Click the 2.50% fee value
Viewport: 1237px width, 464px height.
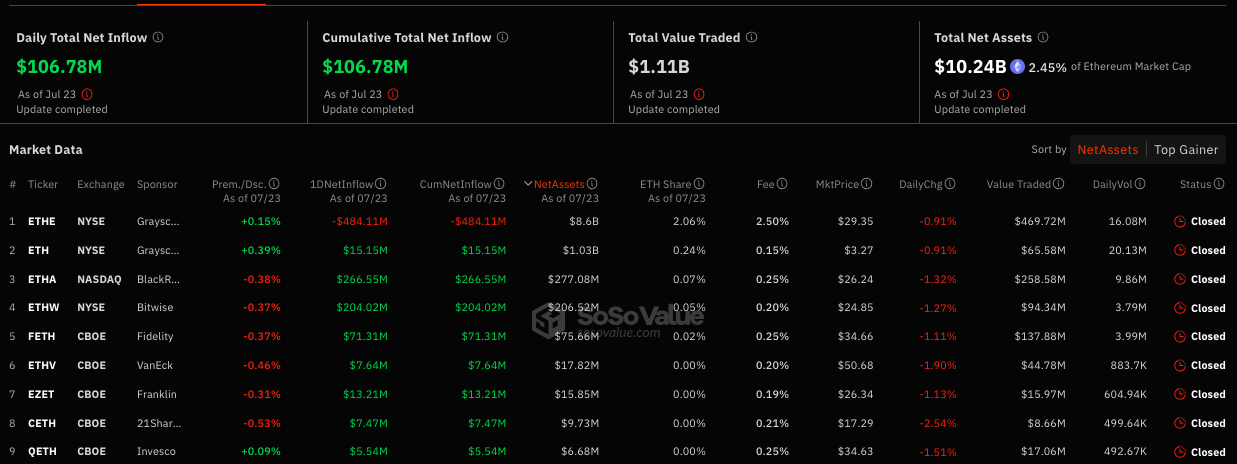click(x=772, y=221)
